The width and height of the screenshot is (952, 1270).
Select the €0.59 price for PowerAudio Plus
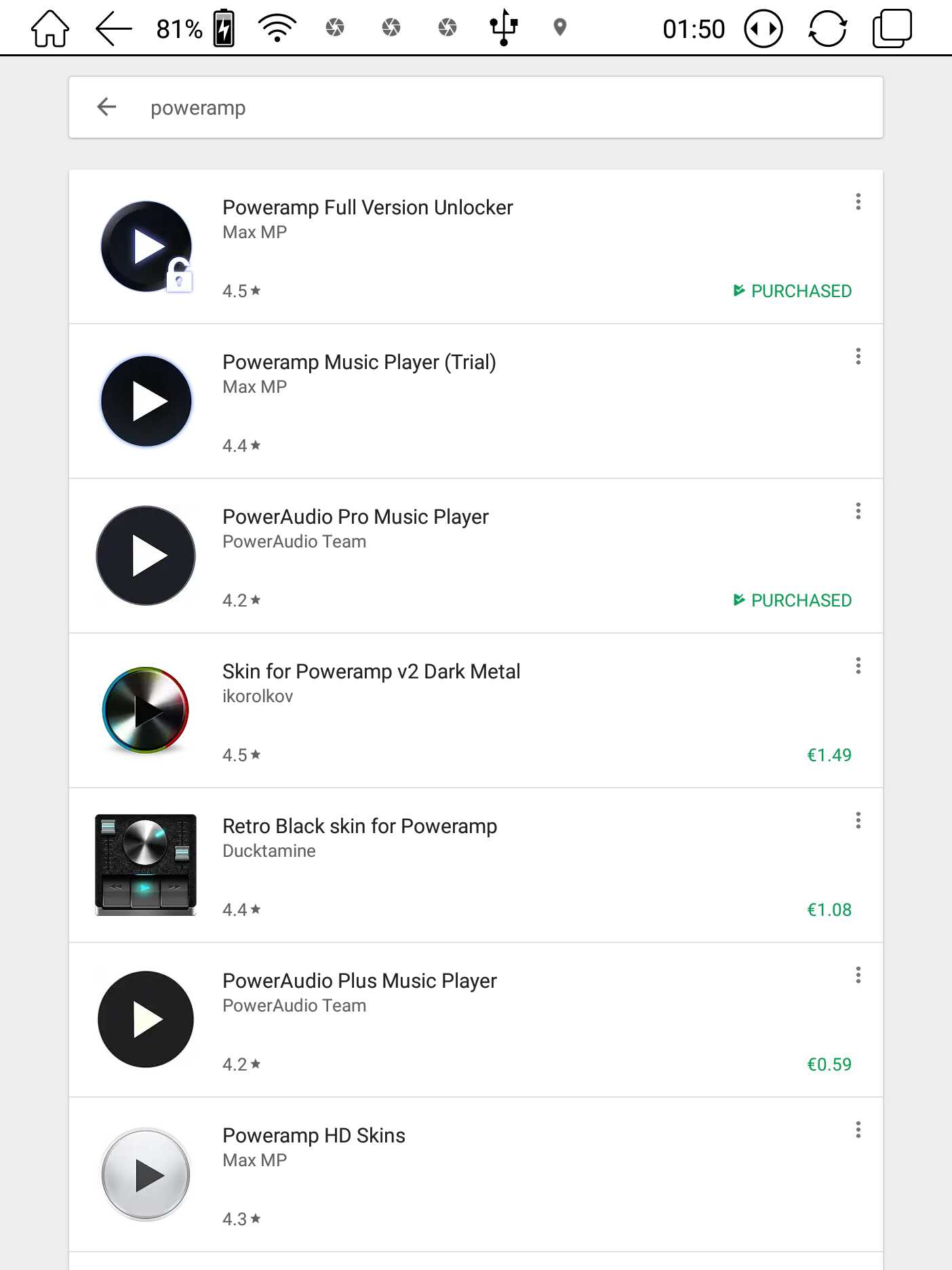(x=829, y=1064)
